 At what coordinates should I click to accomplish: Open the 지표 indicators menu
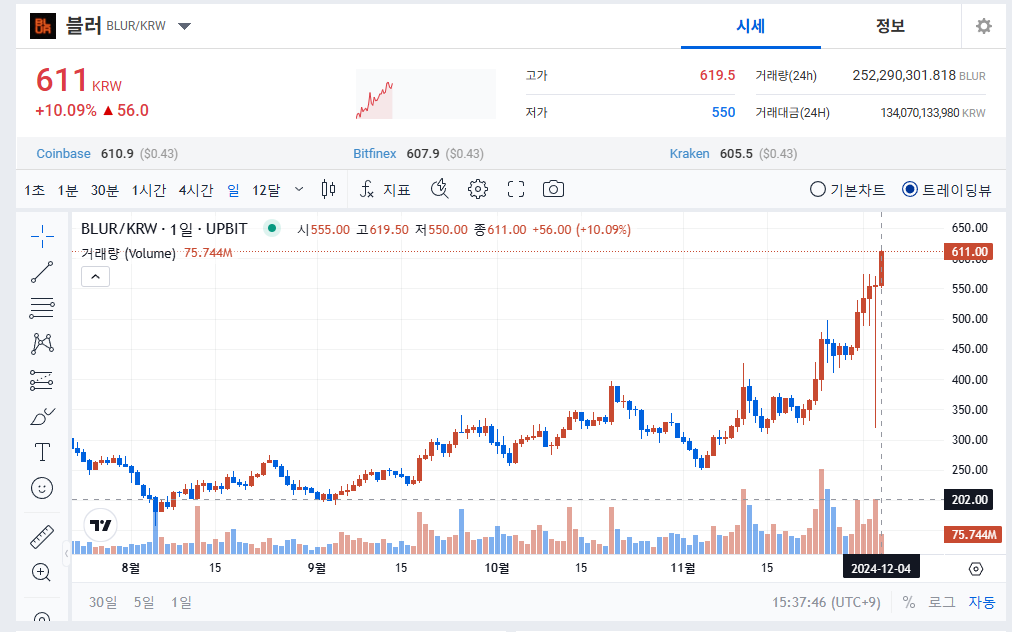coord(385,189)
